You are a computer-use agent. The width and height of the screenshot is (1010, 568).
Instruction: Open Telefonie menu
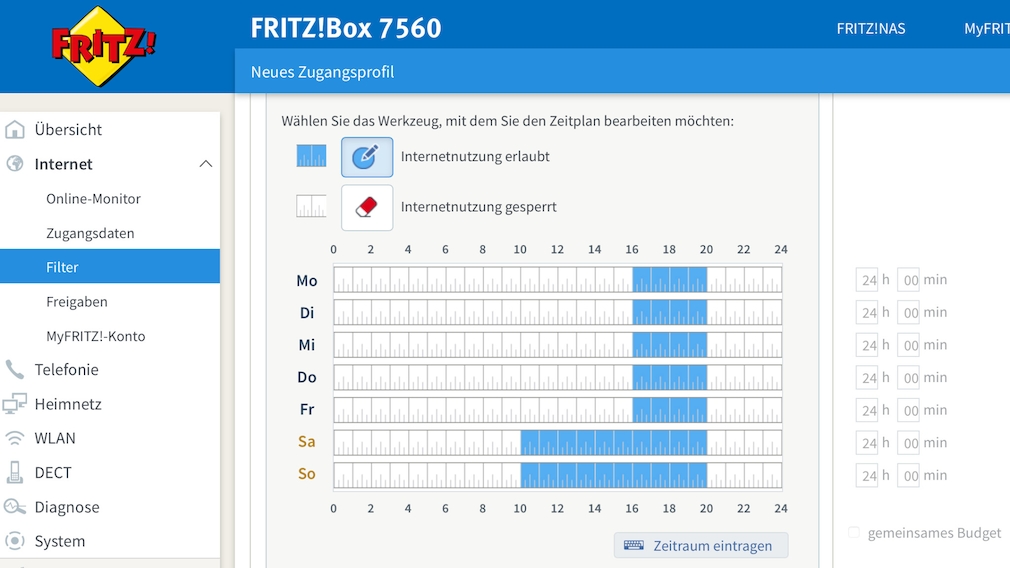point(66,370)
